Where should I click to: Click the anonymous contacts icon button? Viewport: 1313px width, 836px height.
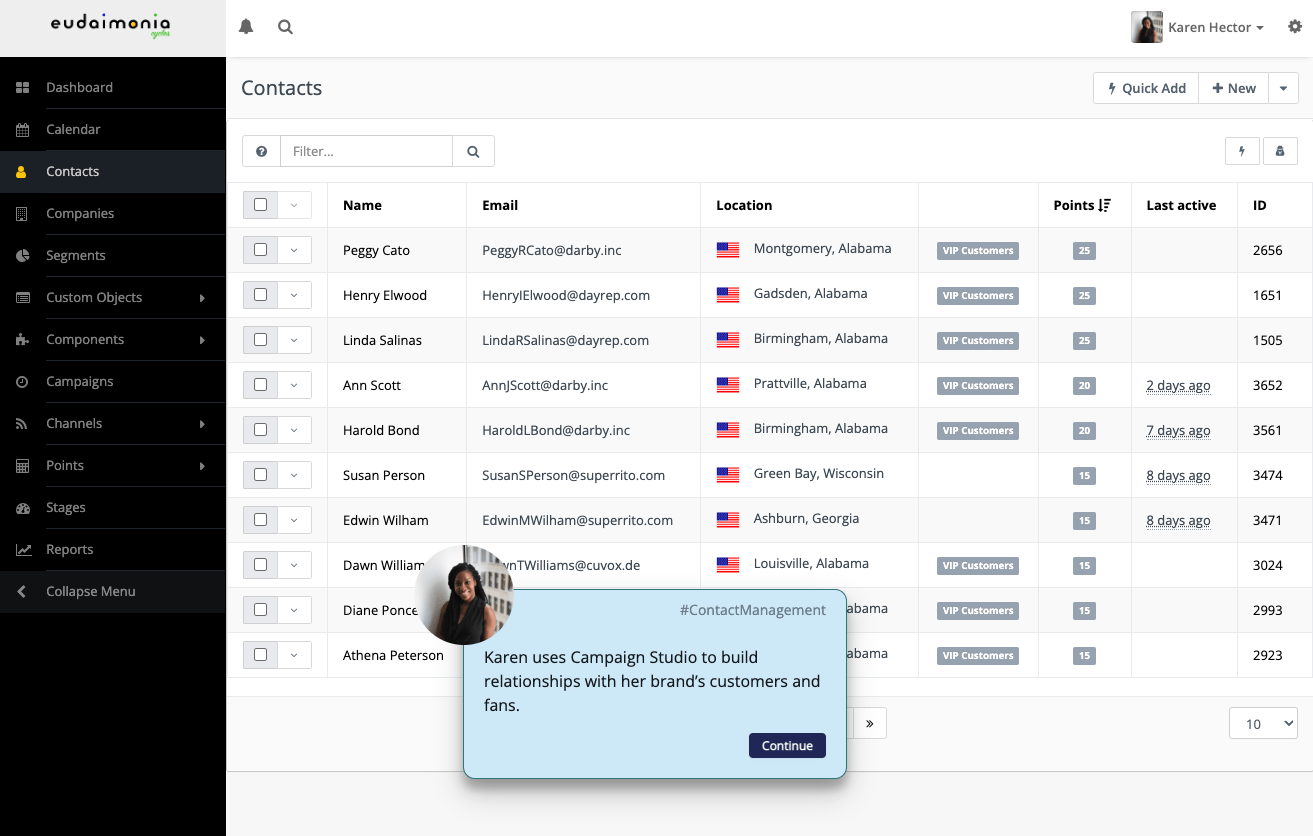tap(1280, 151)
